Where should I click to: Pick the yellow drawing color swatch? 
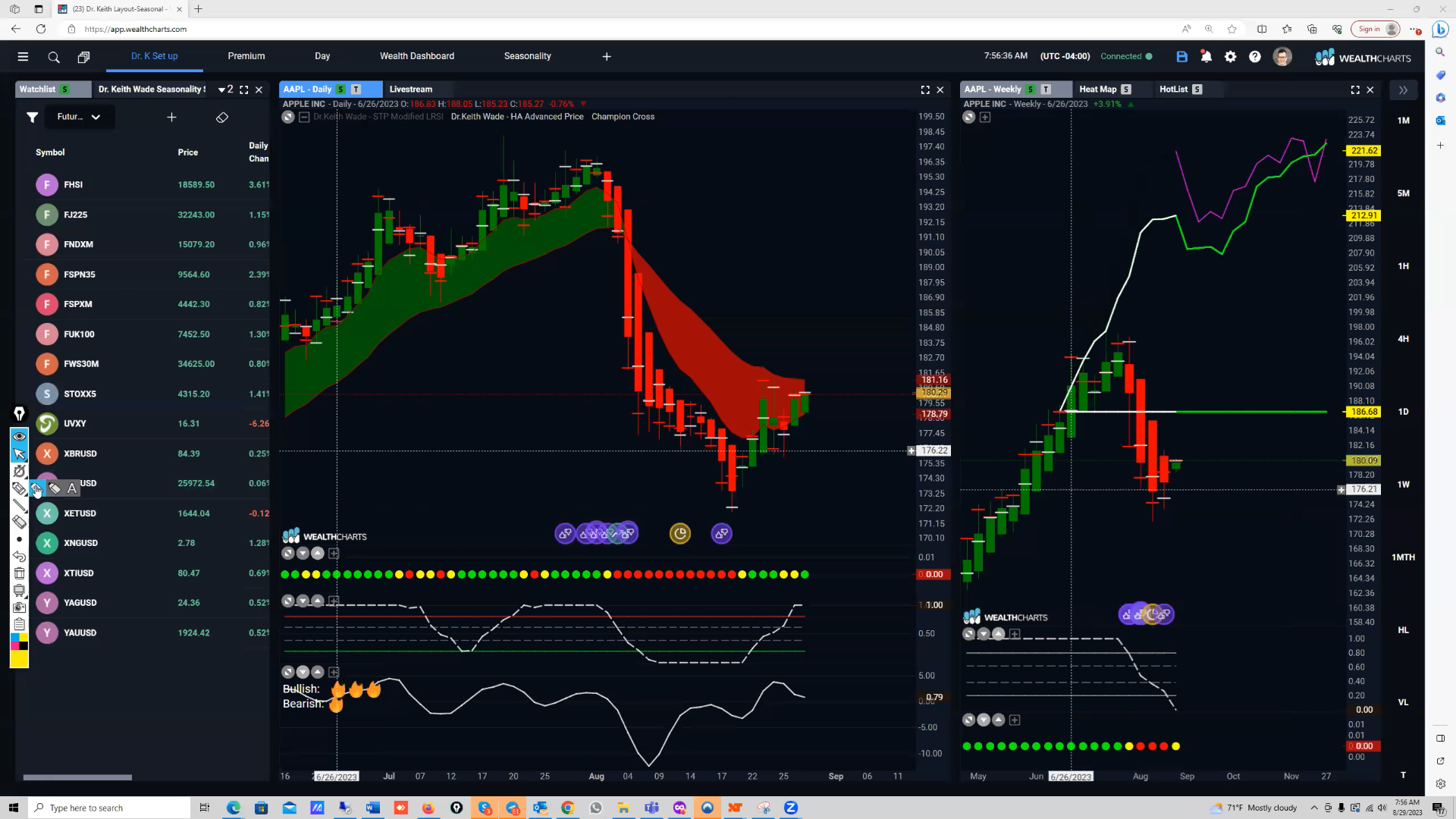(20, 660)
